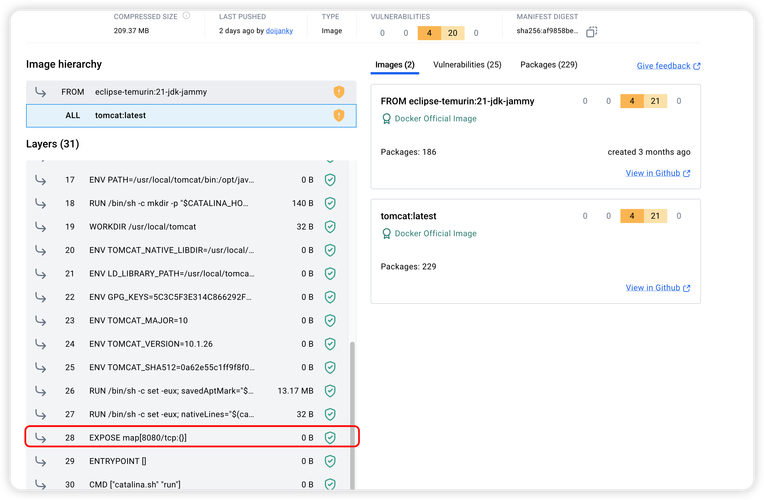Copy the manifest digest sha256 value
Screen dimensions: 764x500
pyautogui.click(x=591, y=32)
